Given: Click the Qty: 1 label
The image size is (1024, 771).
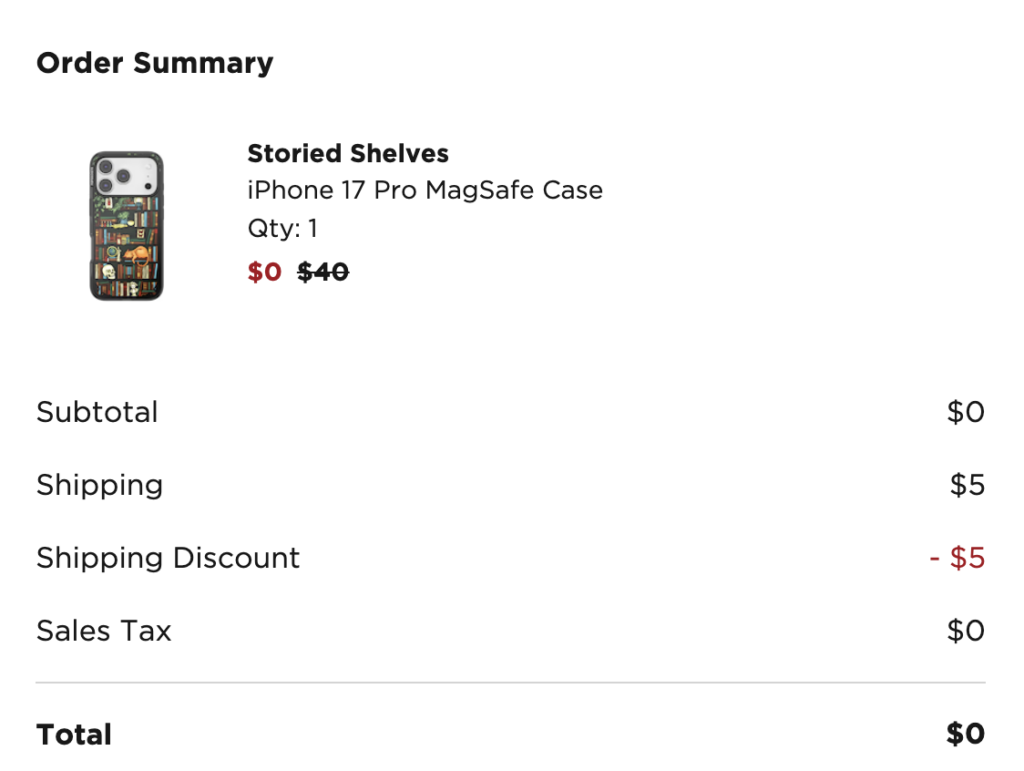Looking at the screenshot, I should coord(282,229).
